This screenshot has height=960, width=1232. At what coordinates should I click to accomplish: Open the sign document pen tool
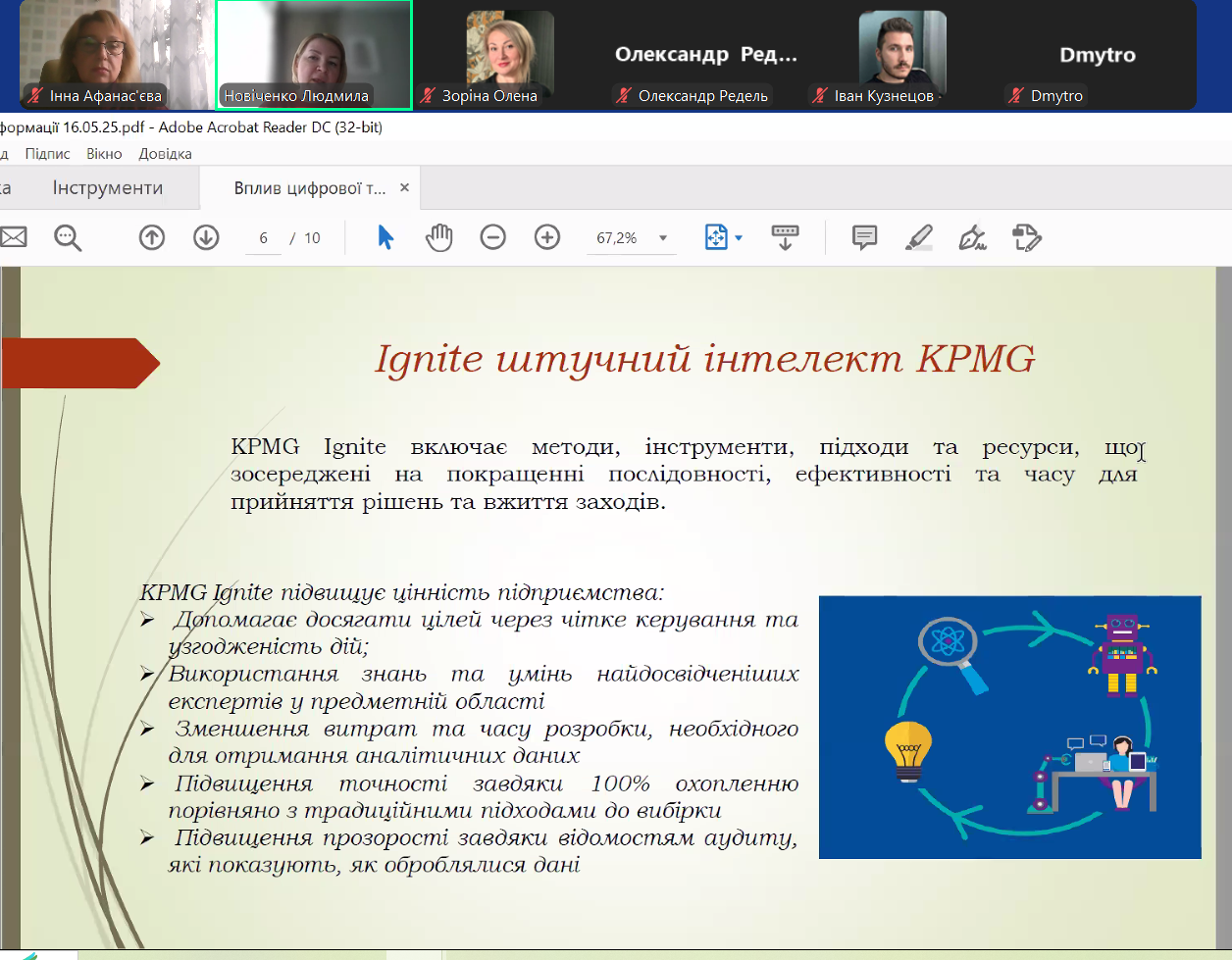tap(972, 237)
